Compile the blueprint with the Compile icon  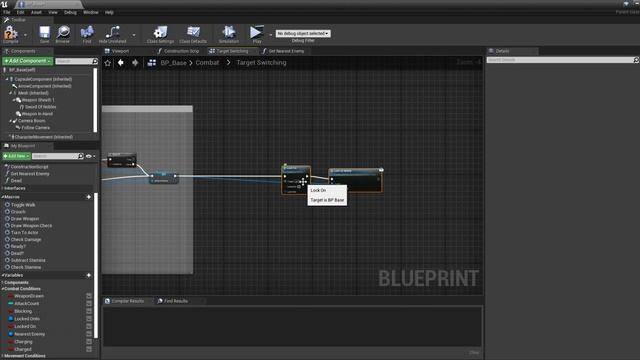tap(11, 33)
